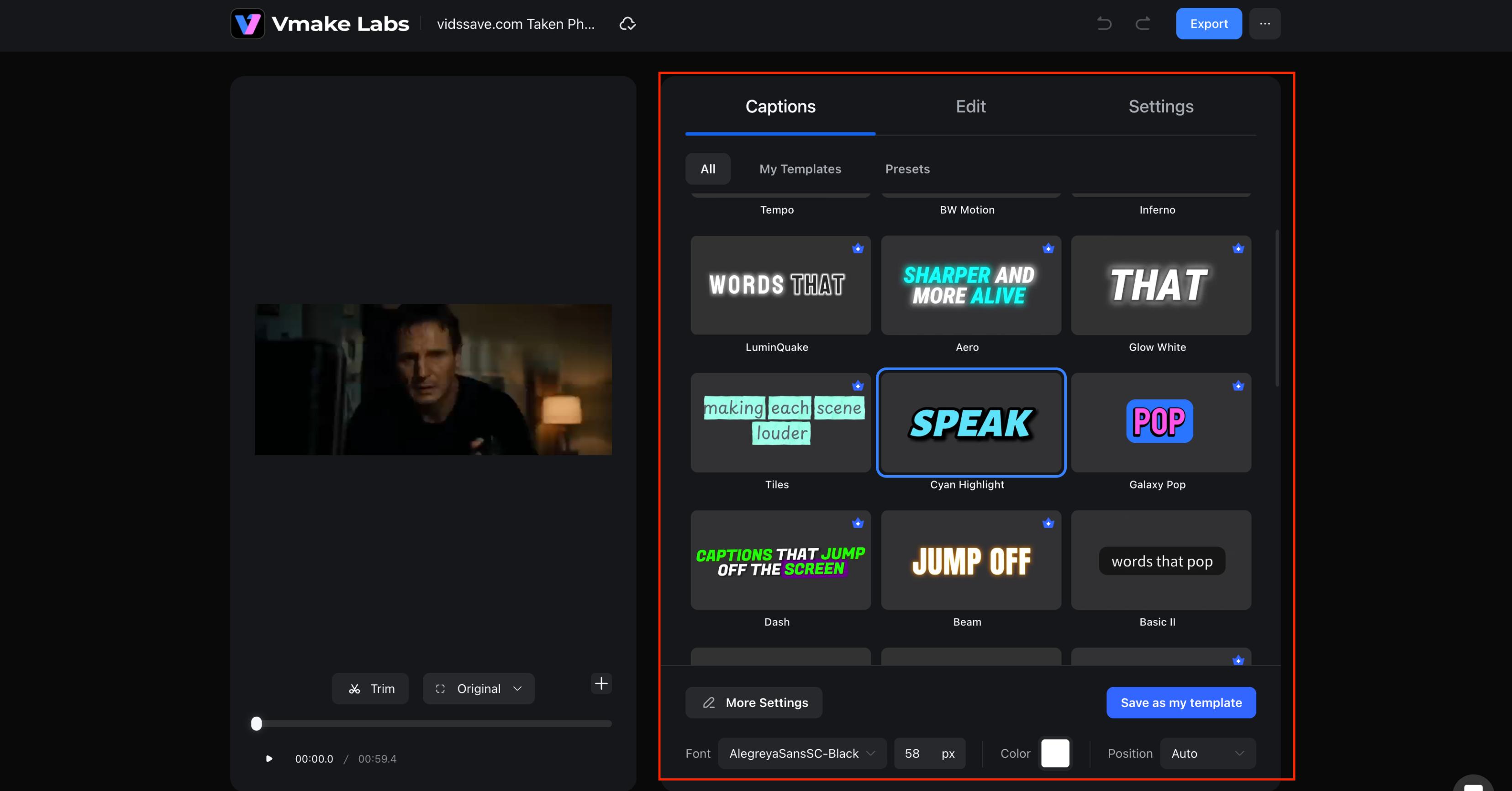Click the cloud sync icon
The height and width of the screenshot is (791, 1512).
click(627, 23)
